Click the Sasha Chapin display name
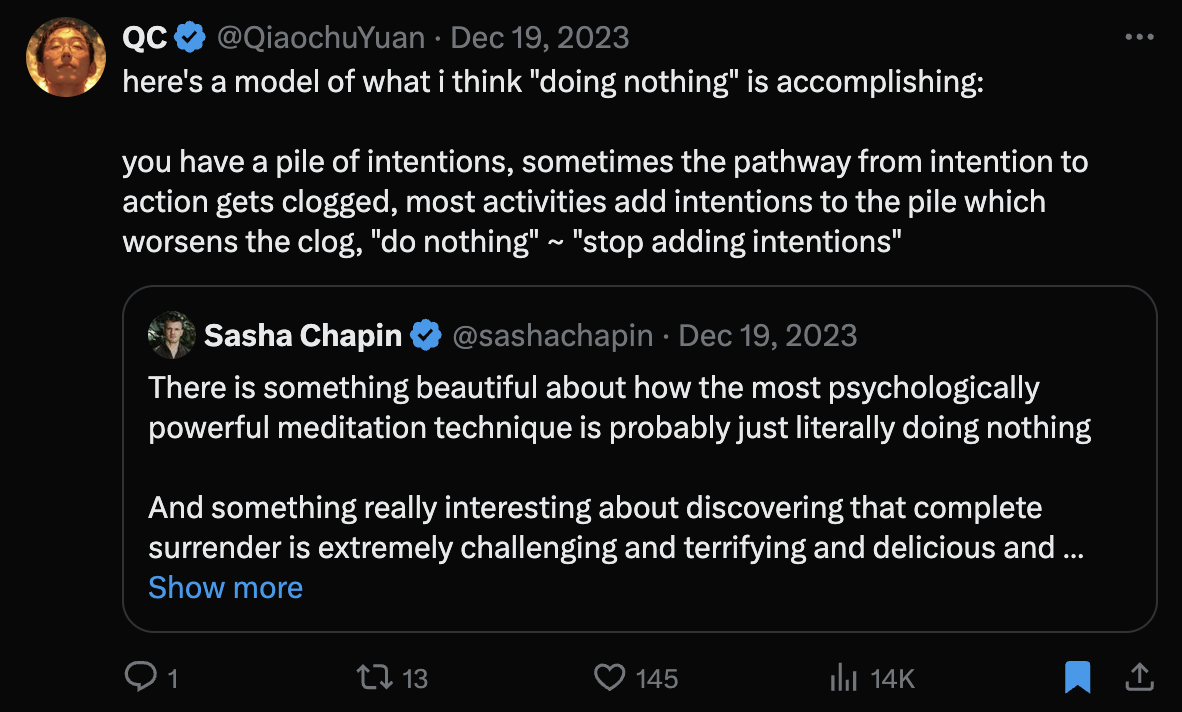The width and height of the screenshot is (1182, 712). (302, 336)
